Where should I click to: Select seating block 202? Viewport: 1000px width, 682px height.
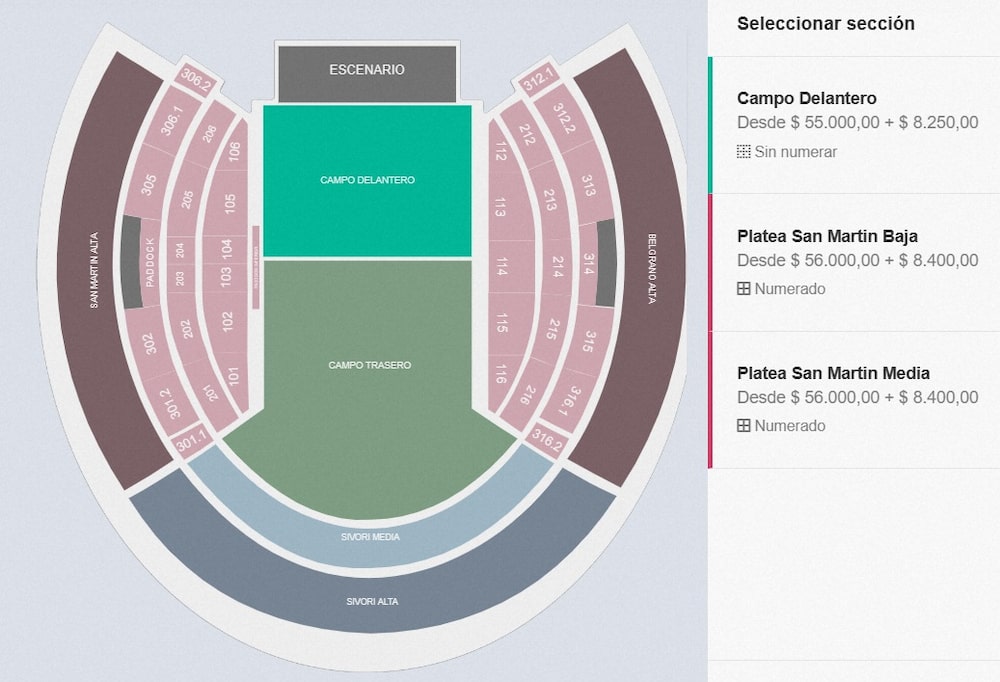(187, 329)
